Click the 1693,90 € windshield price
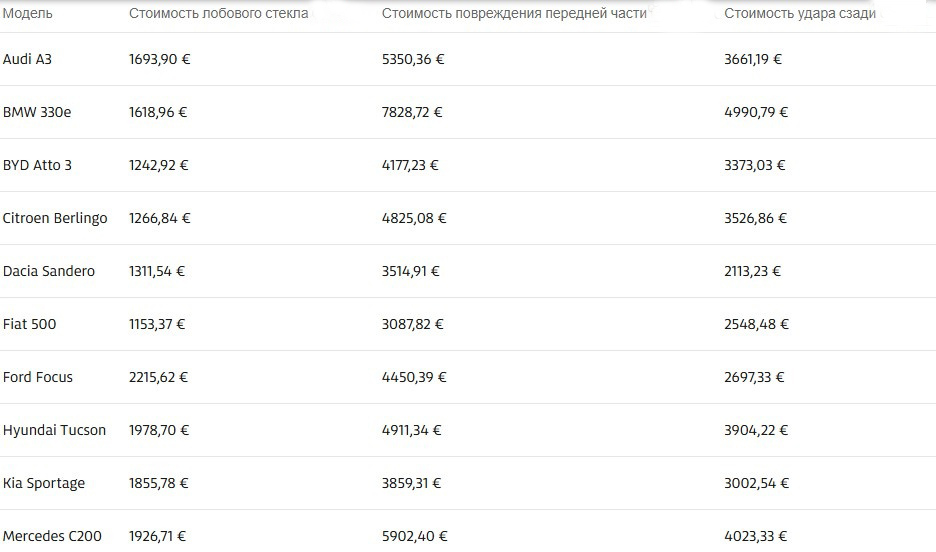Viewport: 936px width, 552px height. (159, 59)
